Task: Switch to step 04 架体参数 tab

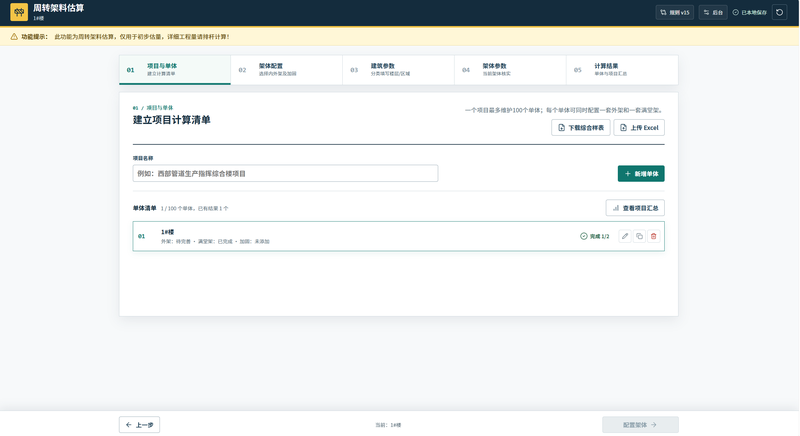Action: click(x=510, y=70)
